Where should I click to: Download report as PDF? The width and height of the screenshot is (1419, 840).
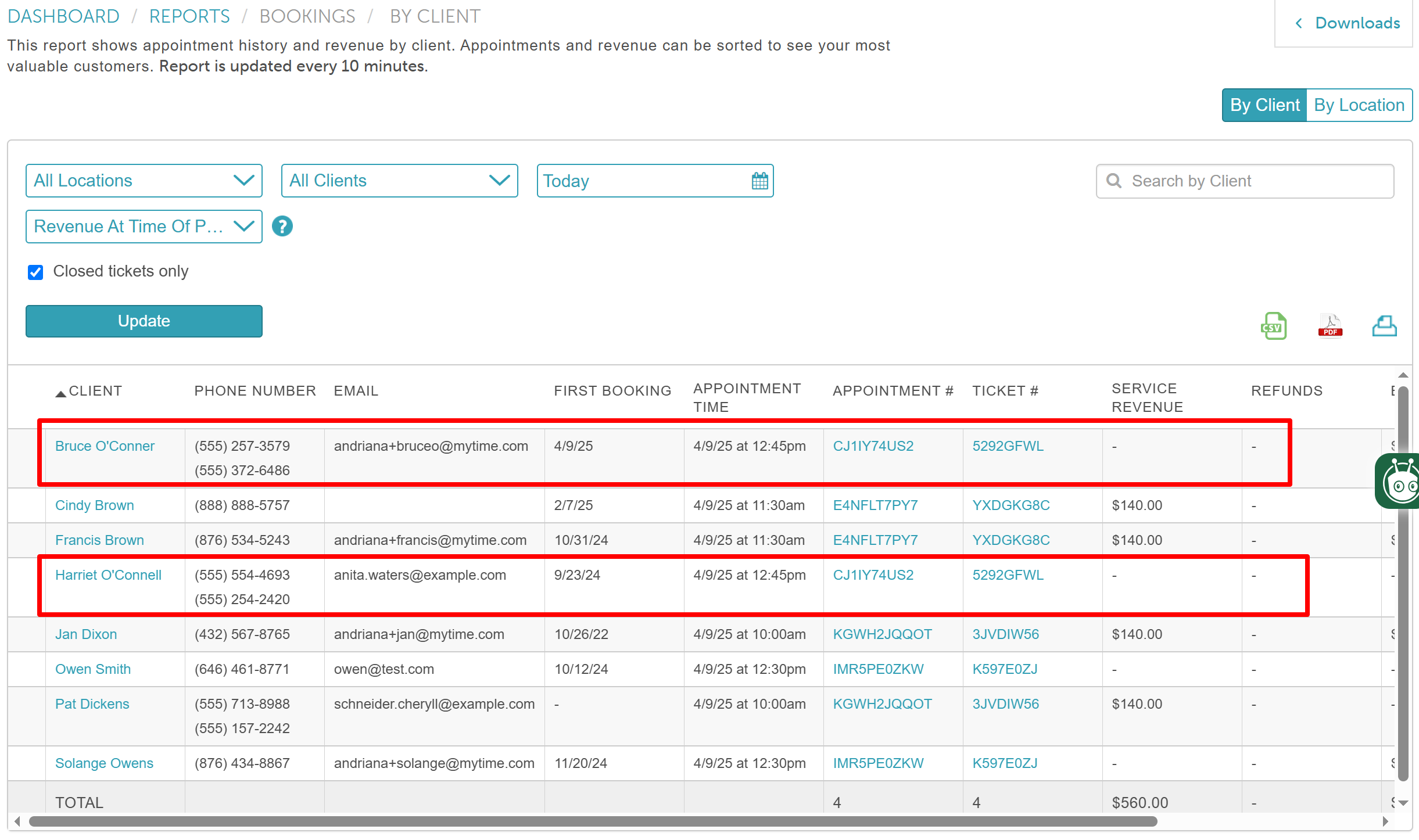pyautogui.click(x=1330, y=326)
